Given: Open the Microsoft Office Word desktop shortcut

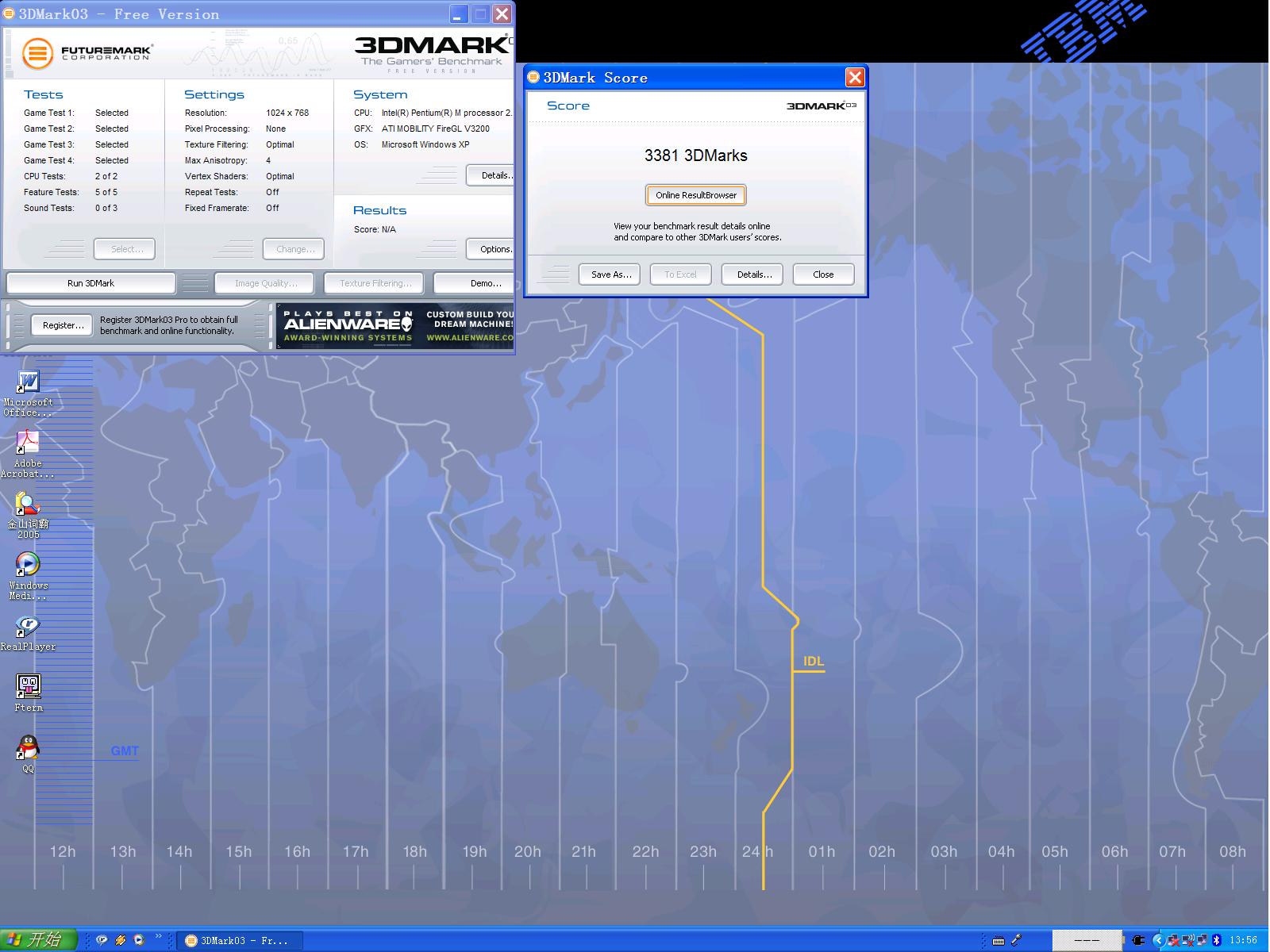Looking at the screenshot, I should (x=28, y=382).
